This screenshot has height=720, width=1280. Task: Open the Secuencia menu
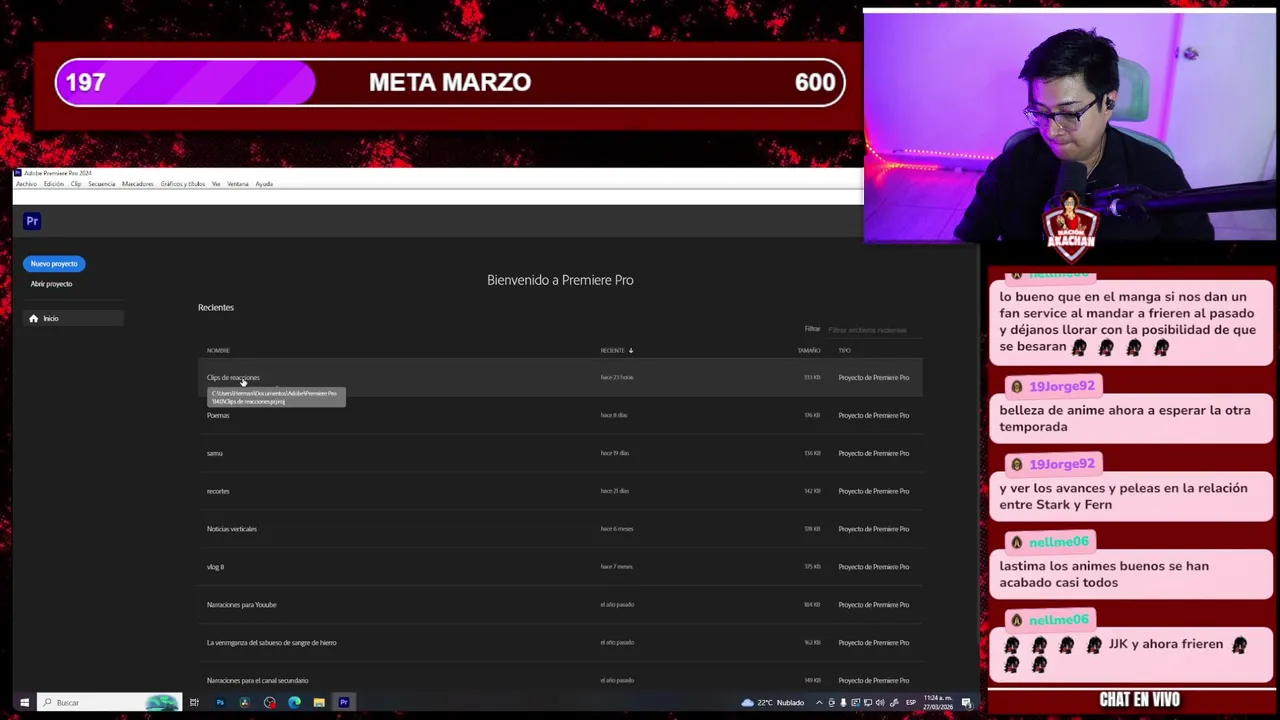coord(101,184)
